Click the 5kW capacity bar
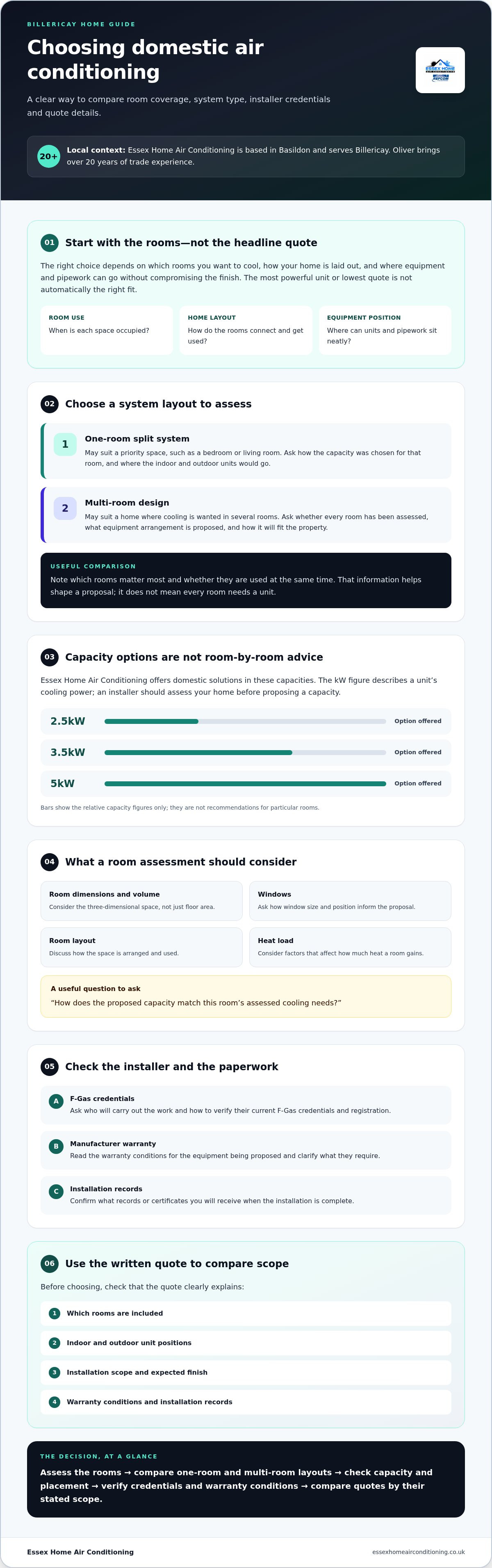Image resolution: width=492 pixels, height=1568 pixels. point(245,784)
